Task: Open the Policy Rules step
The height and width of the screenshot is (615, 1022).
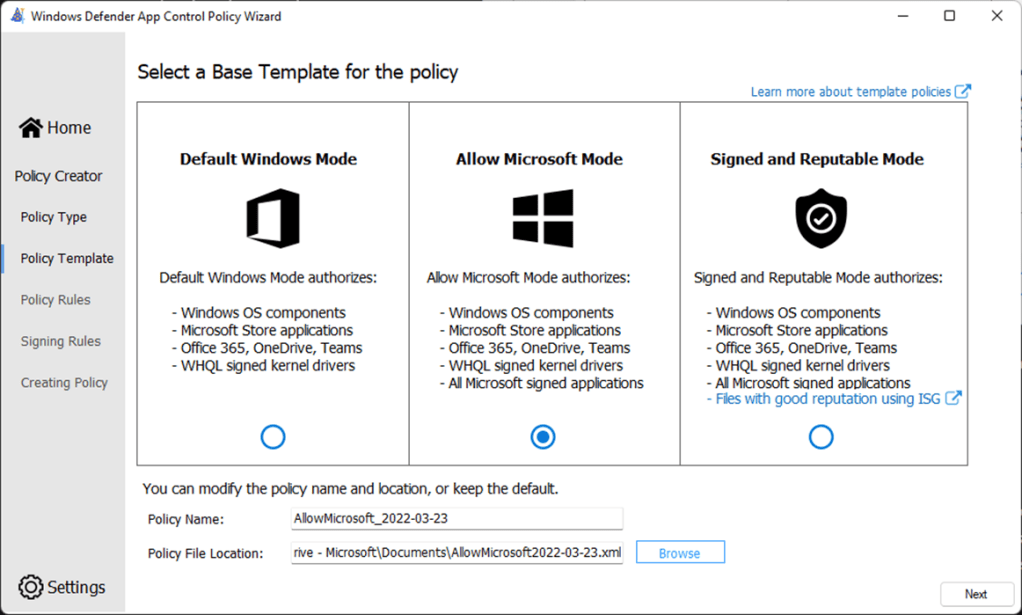Action: point(56,300)
